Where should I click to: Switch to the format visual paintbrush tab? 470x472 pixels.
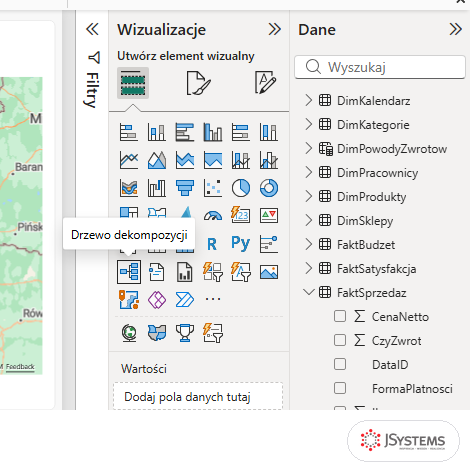tap(198, 83)
